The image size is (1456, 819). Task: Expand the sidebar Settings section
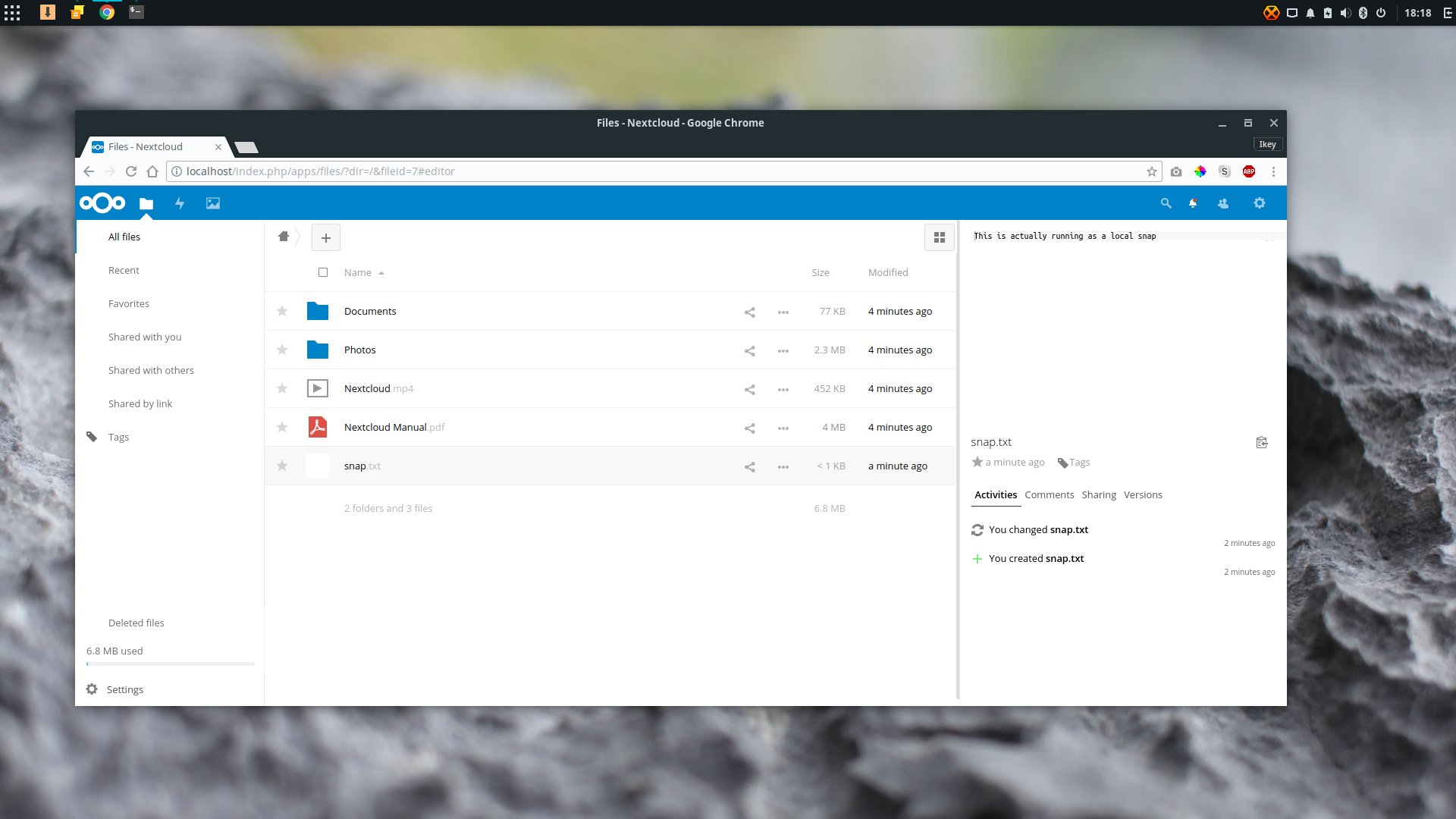115,689
